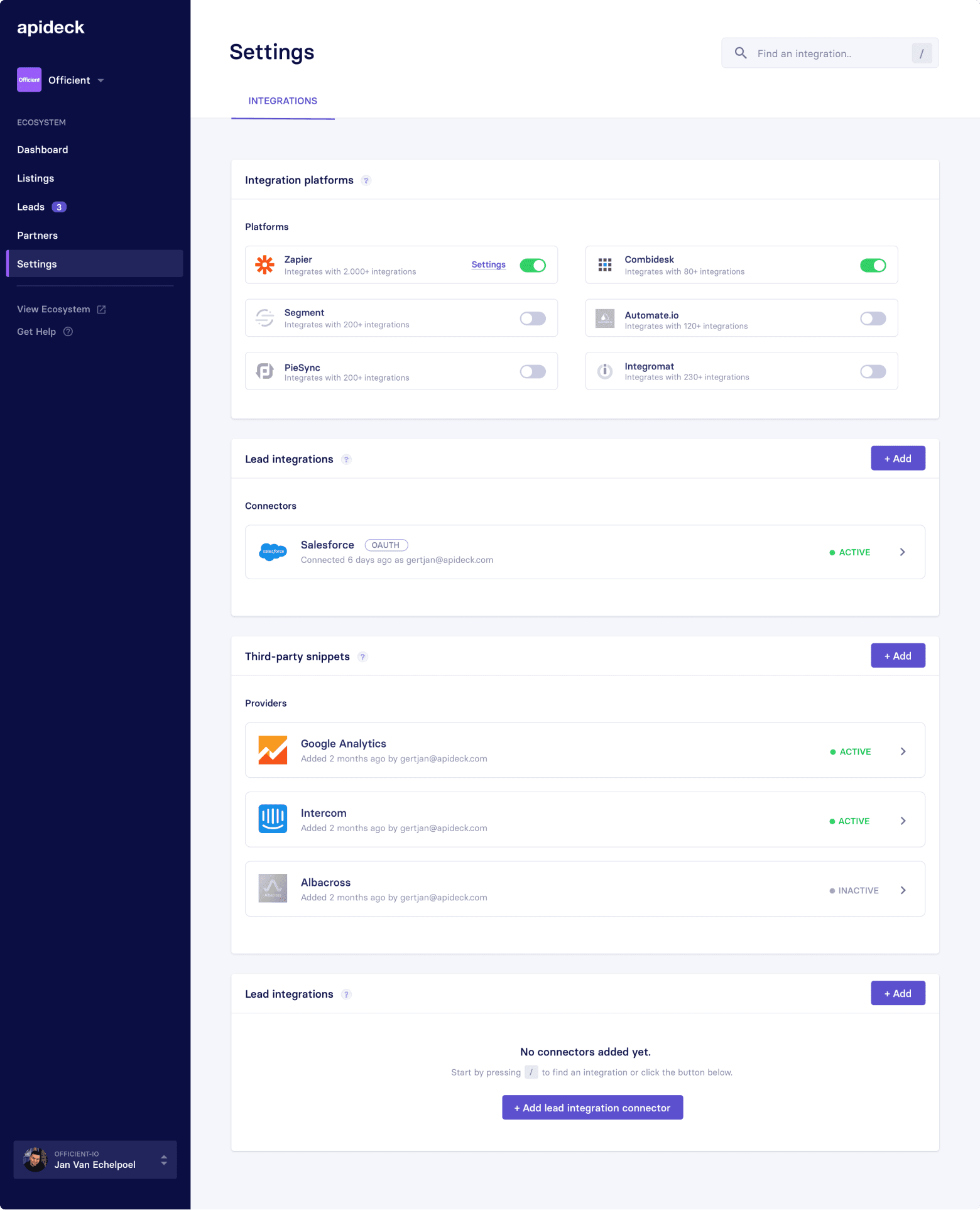The image size is (980, 1210).
Task: Switch on the Integromat toggle
Action: (x=873, y=371)
